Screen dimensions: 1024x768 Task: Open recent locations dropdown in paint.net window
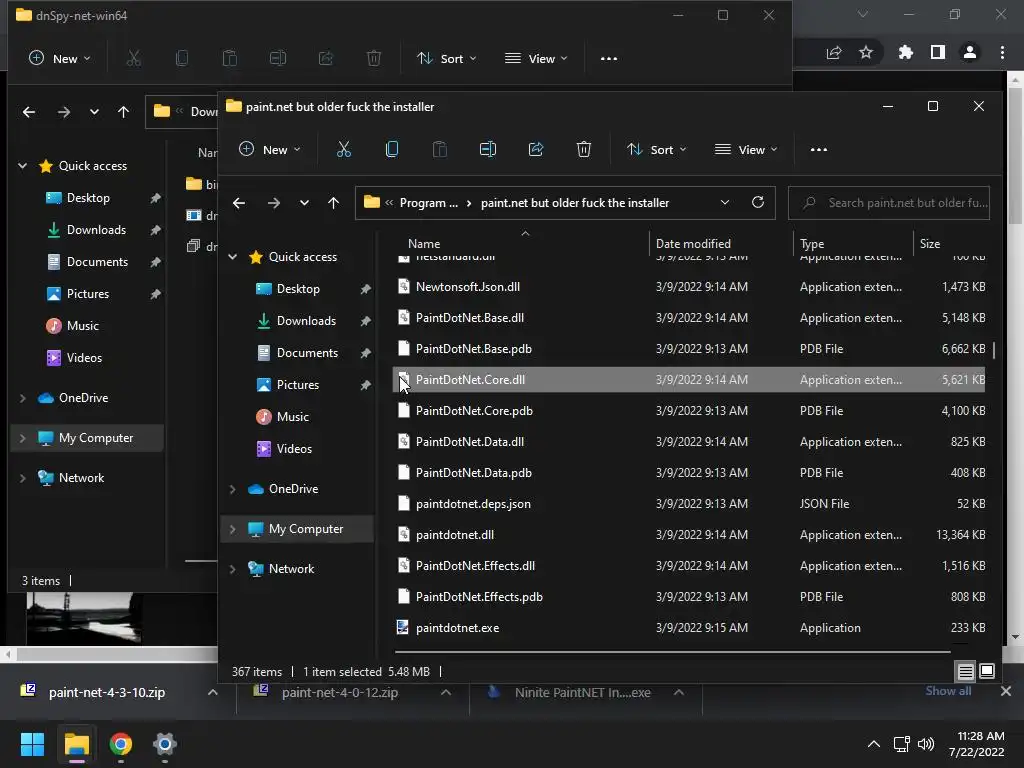click(304, 203)
